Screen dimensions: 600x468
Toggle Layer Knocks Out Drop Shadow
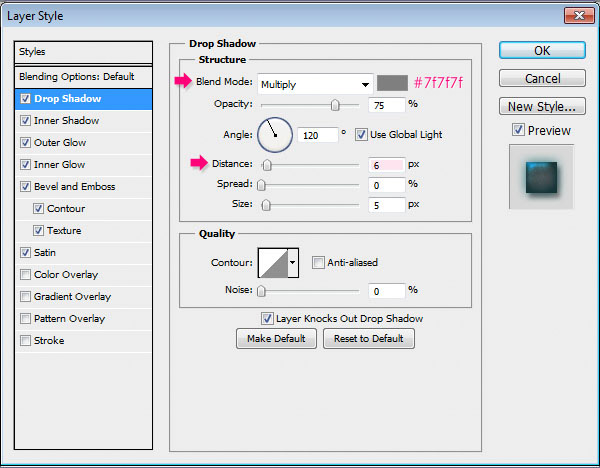[x=267, y=318]
